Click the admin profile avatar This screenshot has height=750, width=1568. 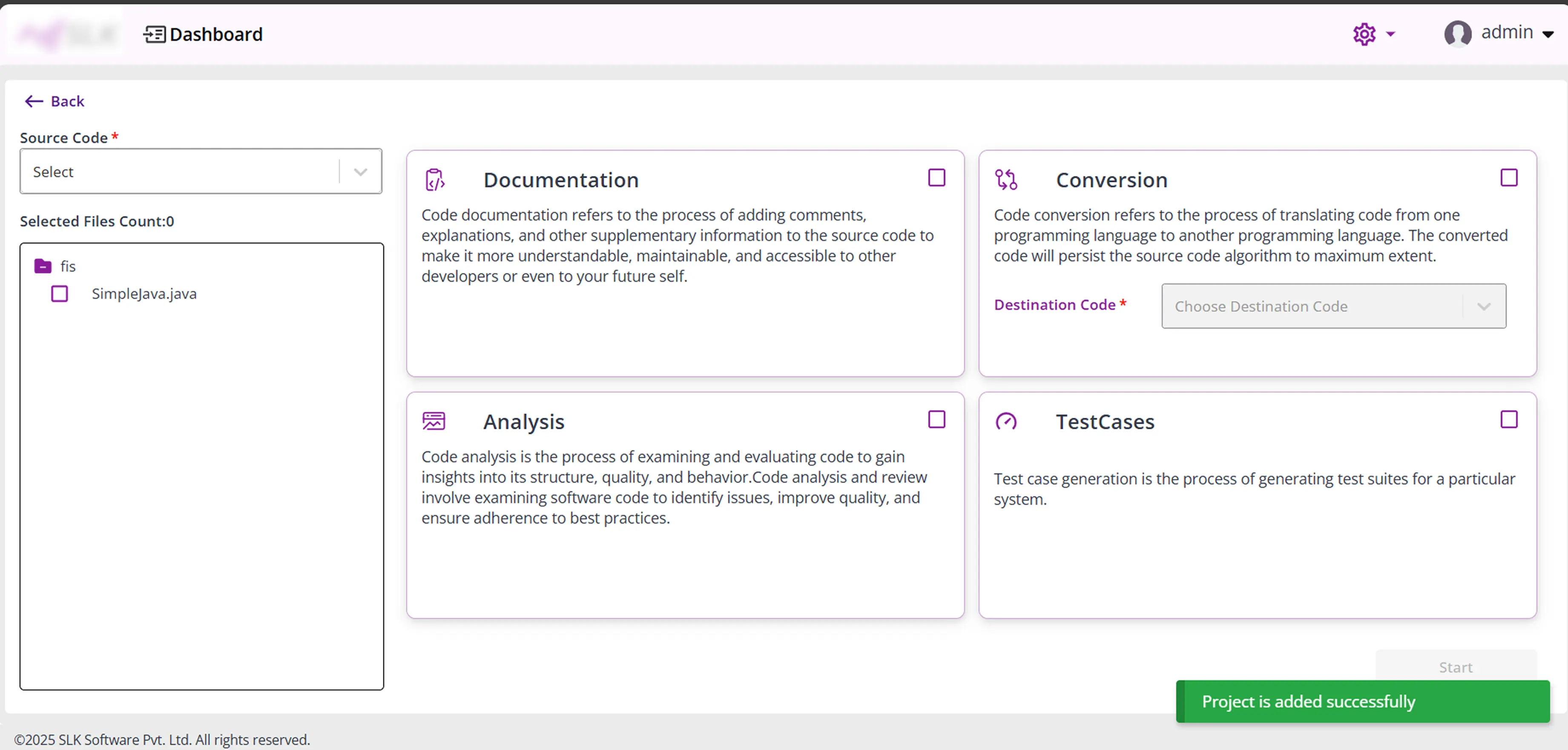[x=1459, y=34]
